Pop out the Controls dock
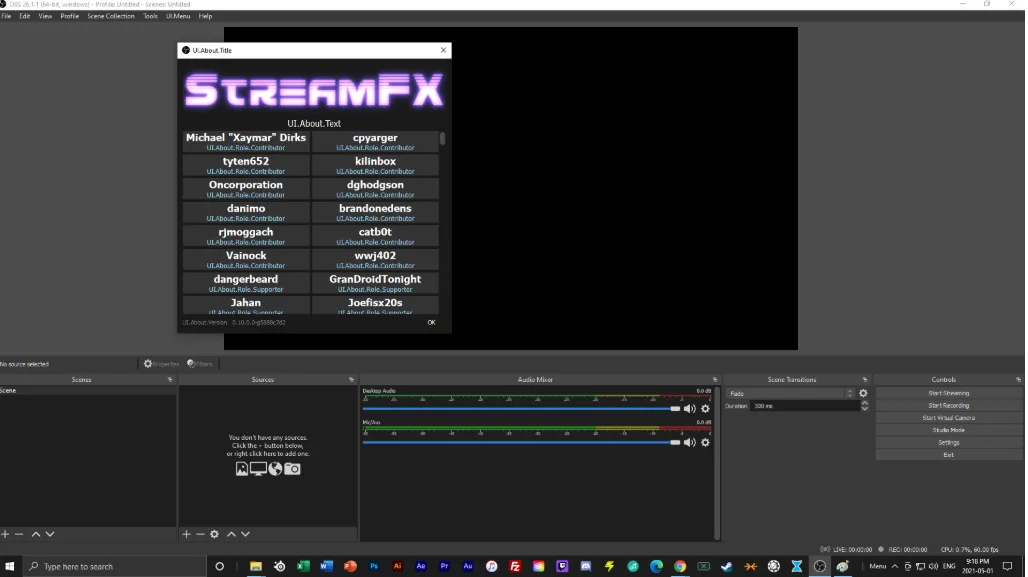Screen dimensions: 1028x577 pos(1018,380)
